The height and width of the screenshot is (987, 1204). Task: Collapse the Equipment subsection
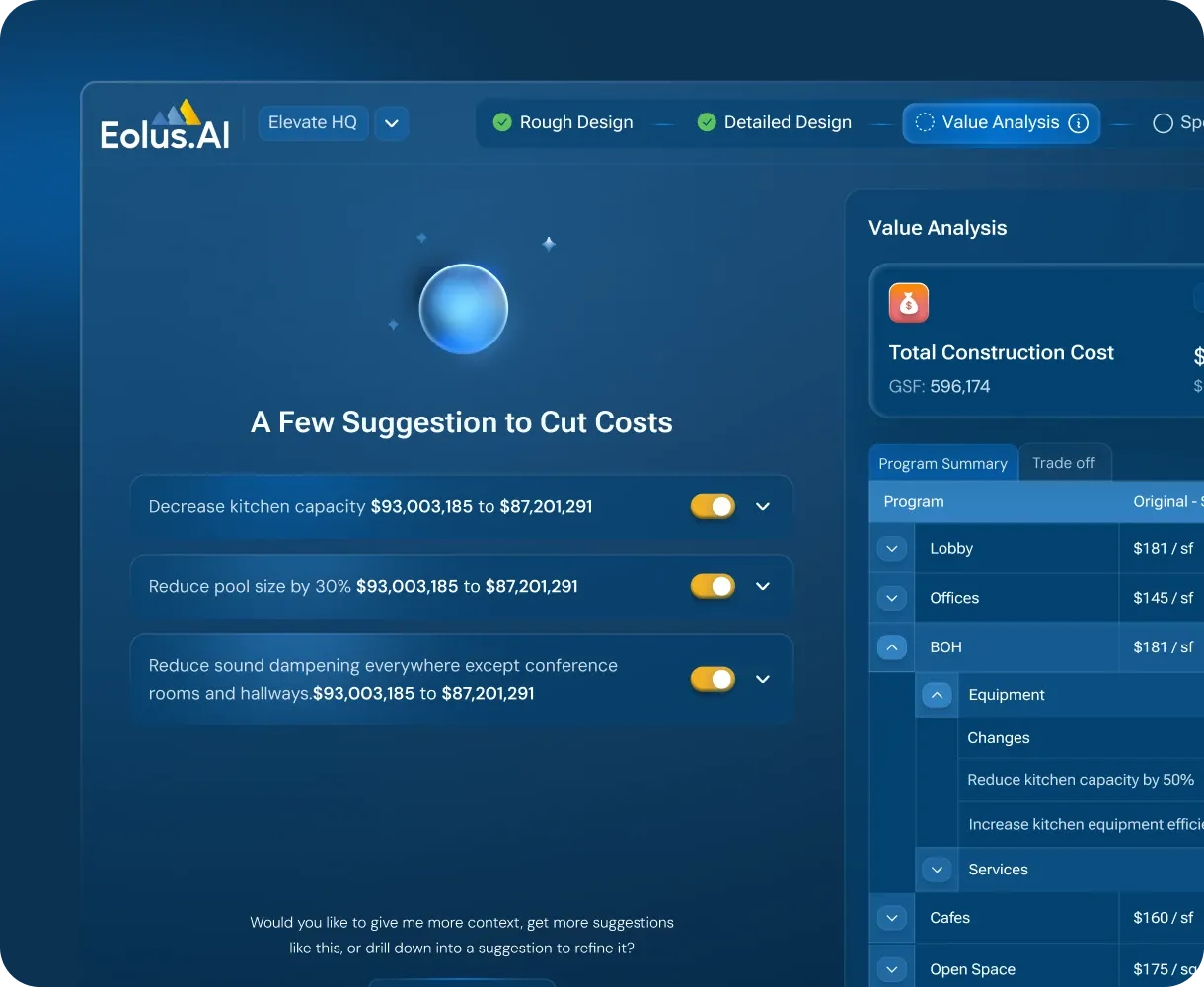(x=938, y=695)
